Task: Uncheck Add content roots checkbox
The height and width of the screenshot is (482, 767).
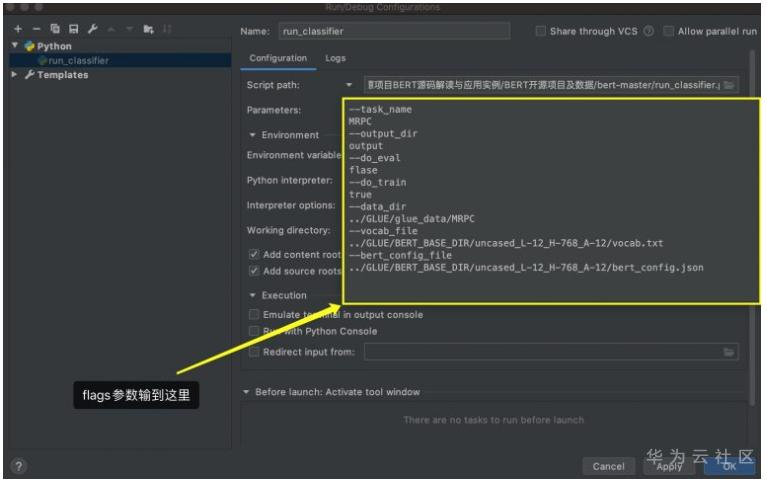Action: pyautogui.click(x=254, y=254)
